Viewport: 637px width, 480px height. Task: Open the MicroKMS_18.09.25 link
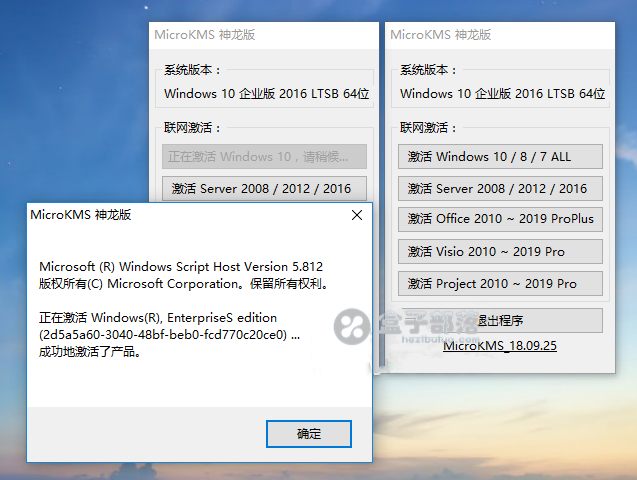(x=500, y=346)
